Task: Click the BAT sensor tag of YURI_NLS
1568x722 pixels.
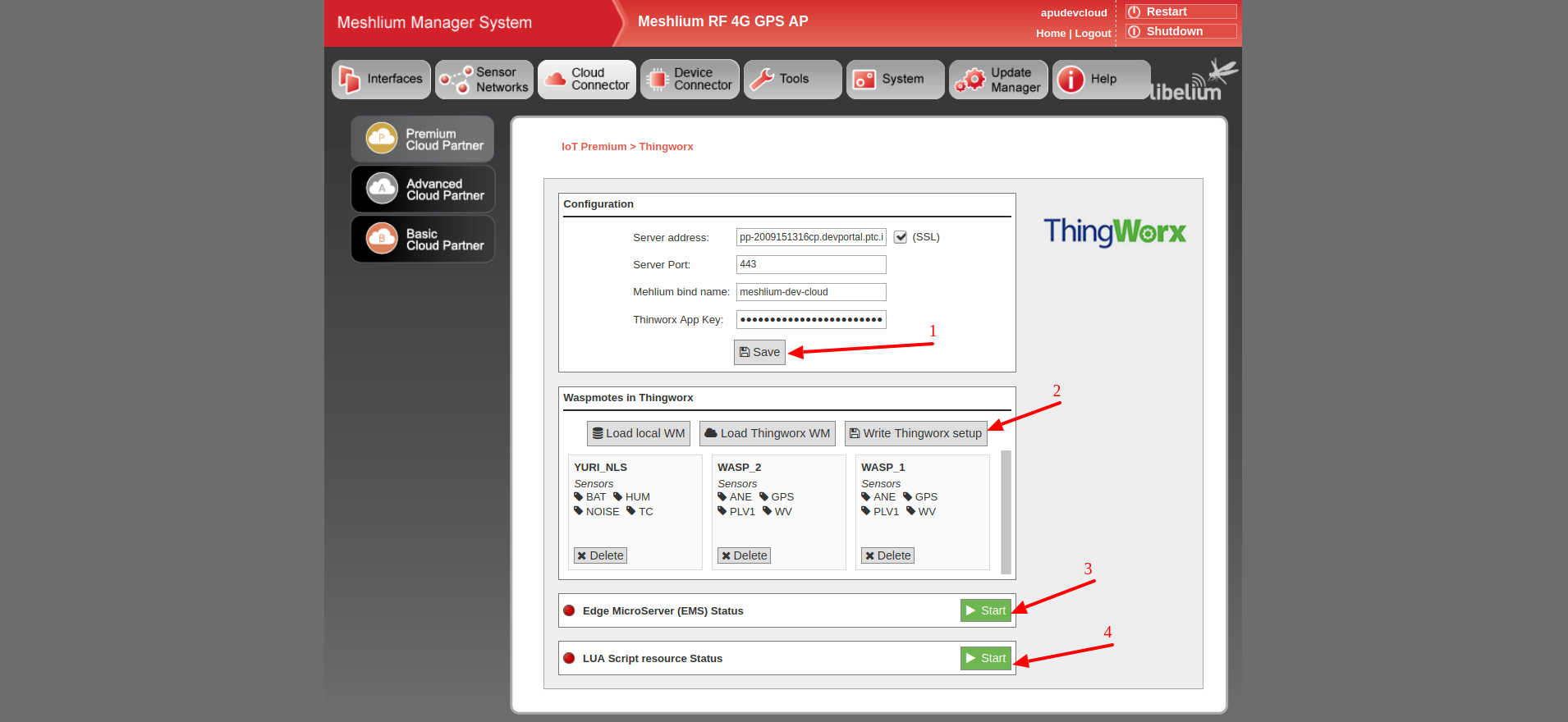Action: 590,497
